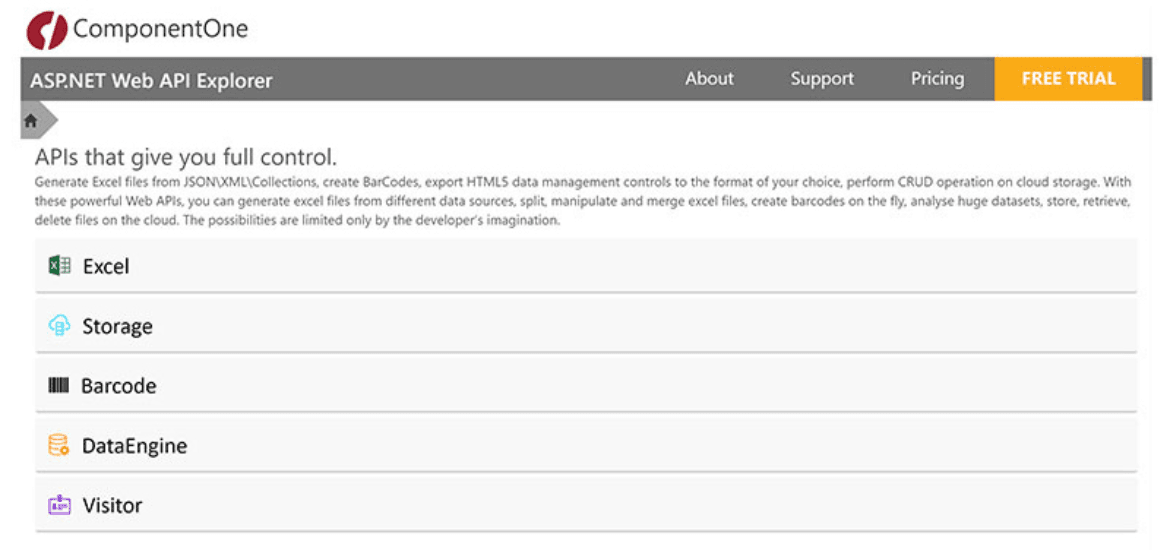The height and width of the screenshot is (550, 1170).
Task: Click the ComponentOne brand name text
Action: (160, 29)
